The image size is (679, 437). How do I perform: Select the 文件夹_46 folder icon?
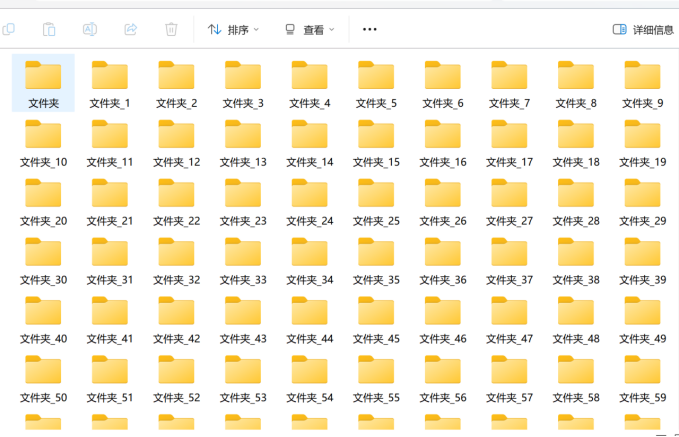[443, 311]
